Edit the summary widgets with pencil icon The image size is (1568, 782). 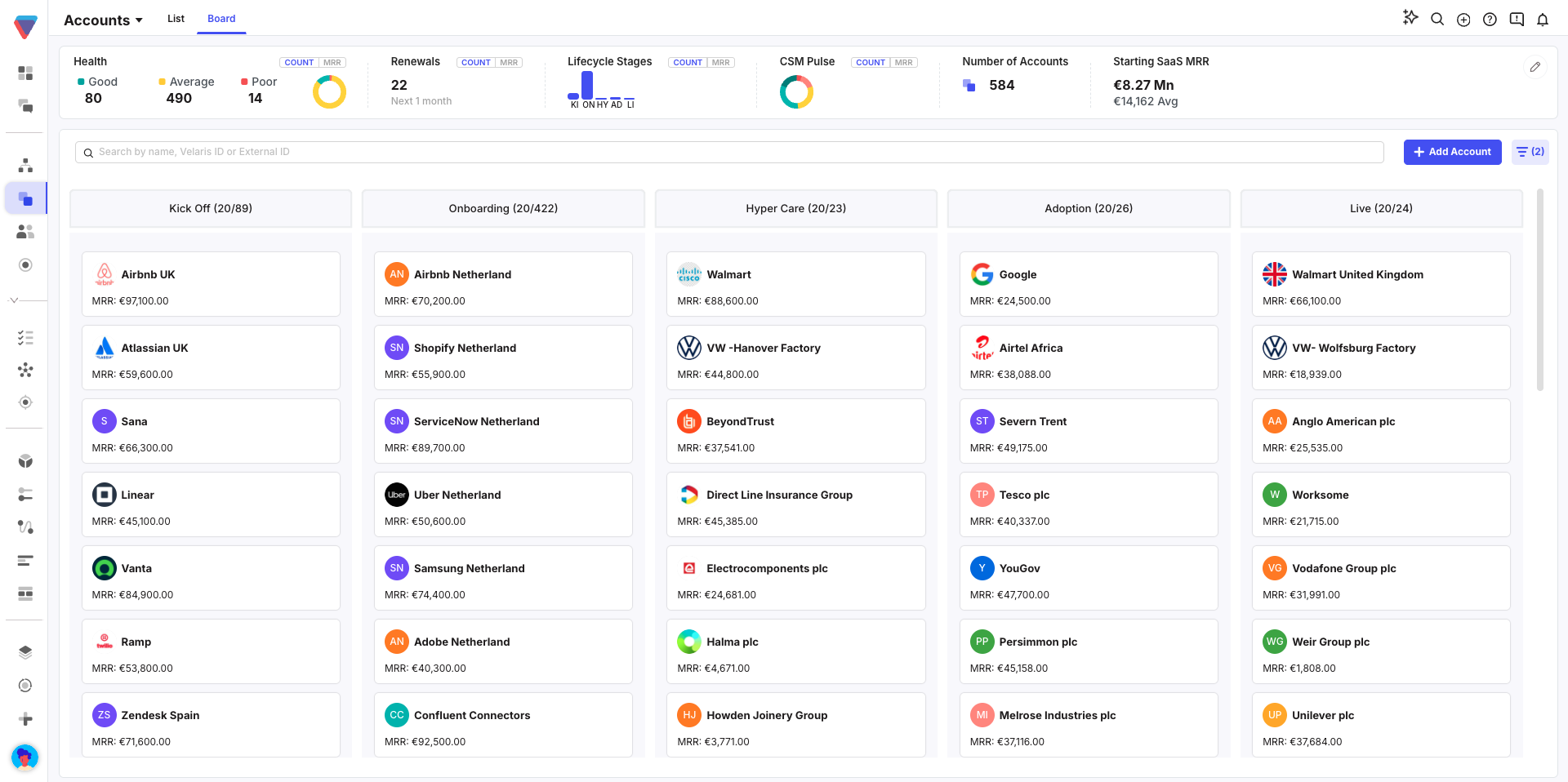click(1535, 67)
